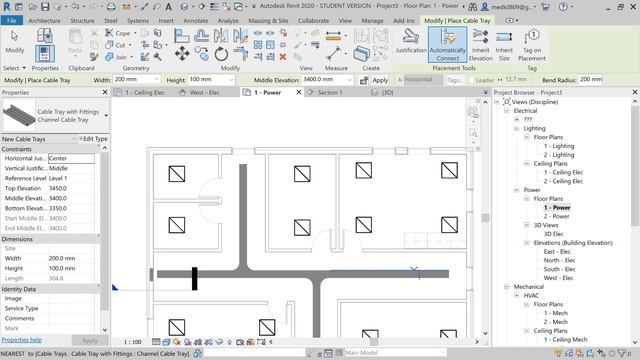This screenshot has width=640, height=360.
Task: Collapse the Lighting node in Project Browser
Action: tap(517, 129)
